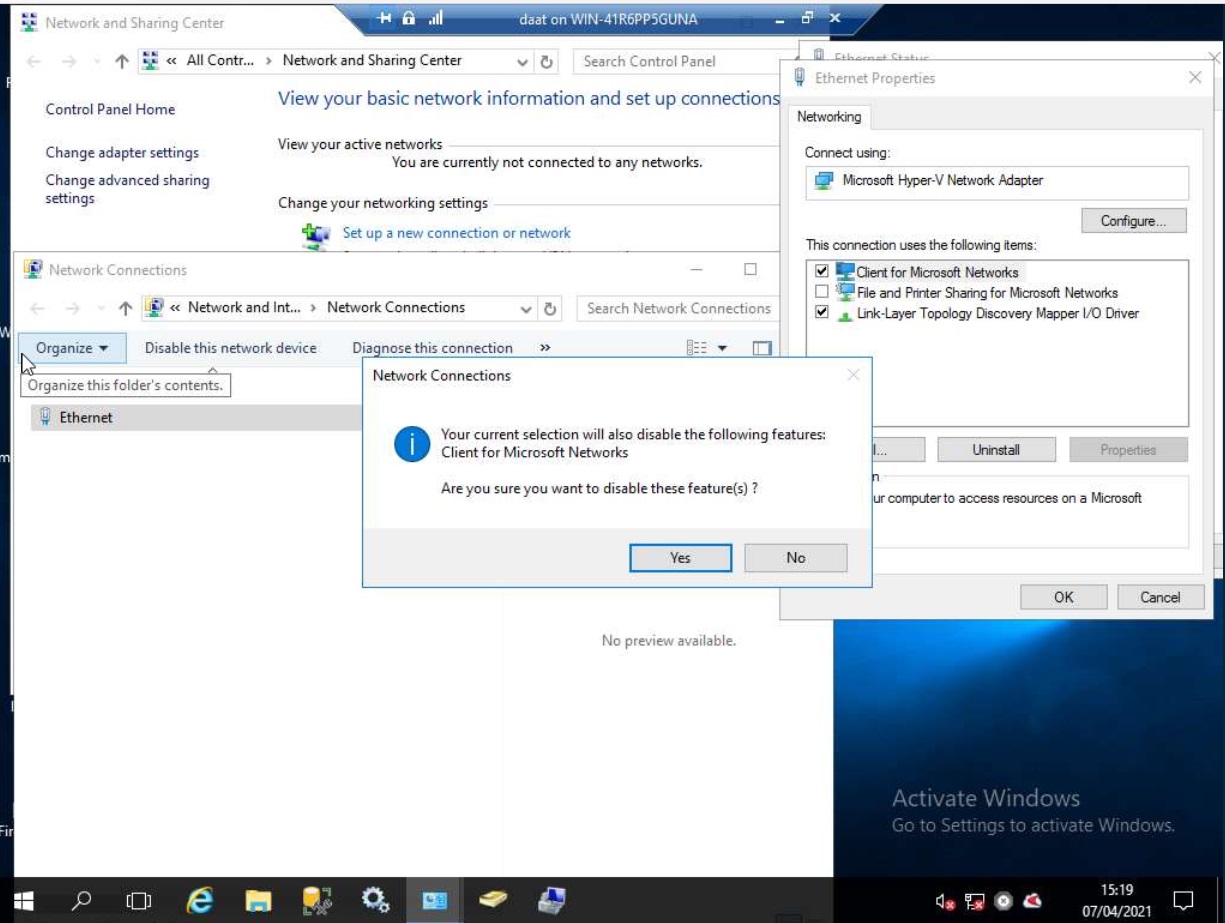This screenshot has width=1225, height=923.
Task: Select the Networking tab in Ethernet Properties
Action: click(829, 117)
